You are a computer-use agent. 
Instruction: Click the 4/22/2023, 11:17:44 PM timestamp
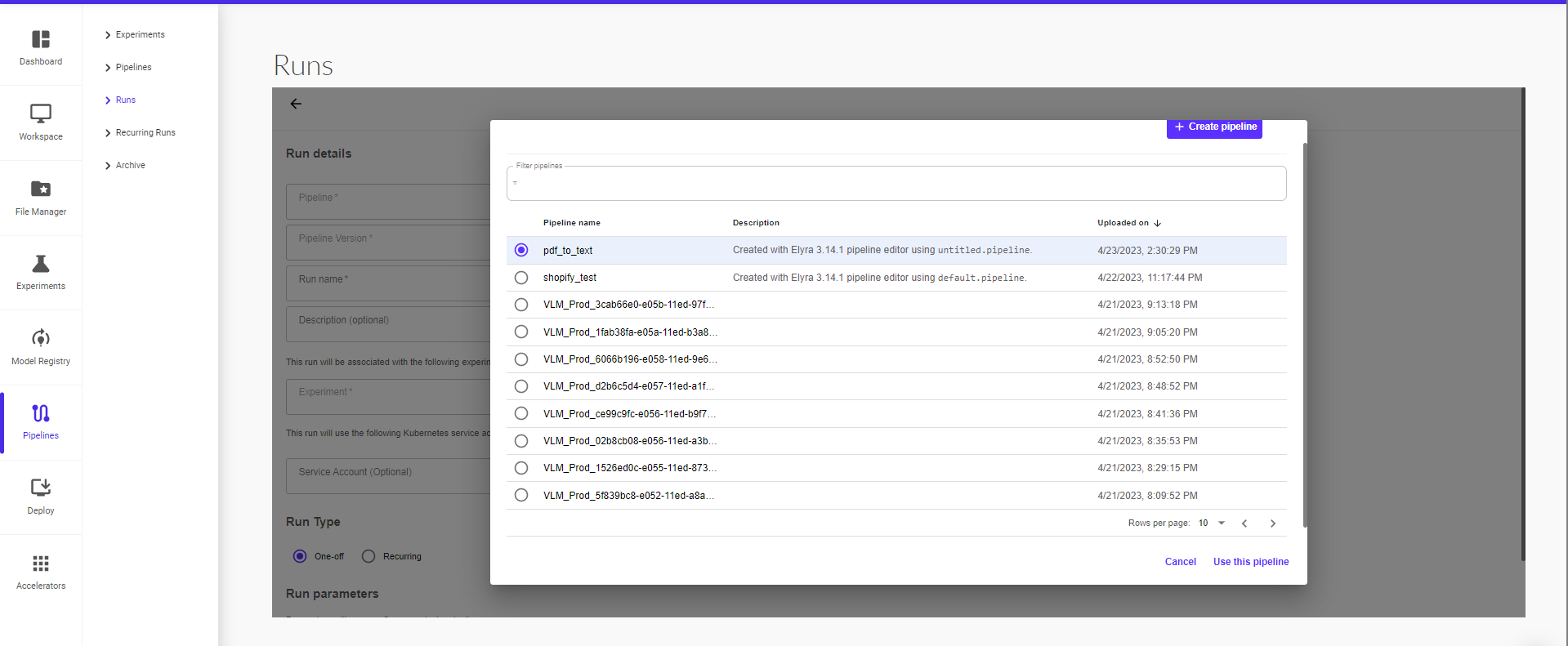[x=1150, y=278]
